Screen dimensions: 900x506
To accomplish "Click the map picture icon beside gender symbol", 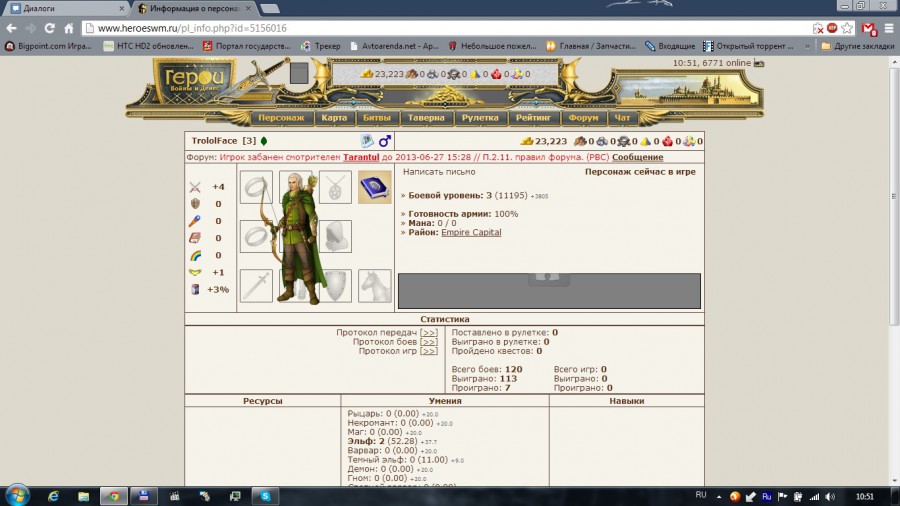I will [367, 141].
